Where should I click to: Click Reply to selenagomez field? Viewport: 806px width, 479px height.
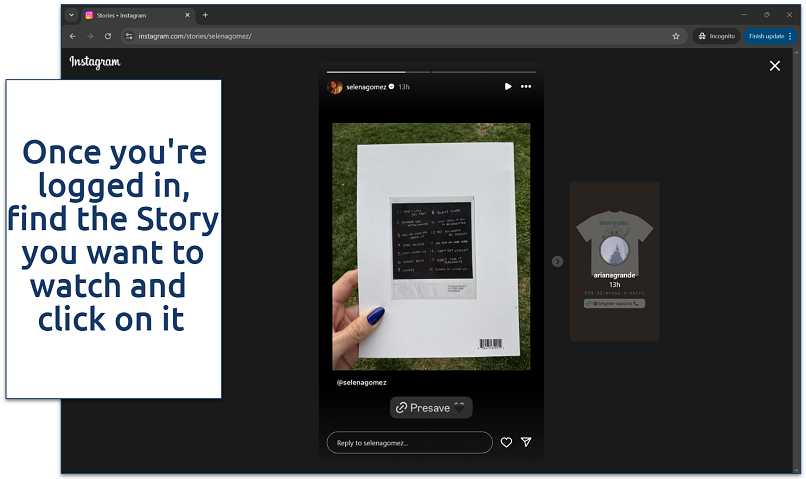409,443
